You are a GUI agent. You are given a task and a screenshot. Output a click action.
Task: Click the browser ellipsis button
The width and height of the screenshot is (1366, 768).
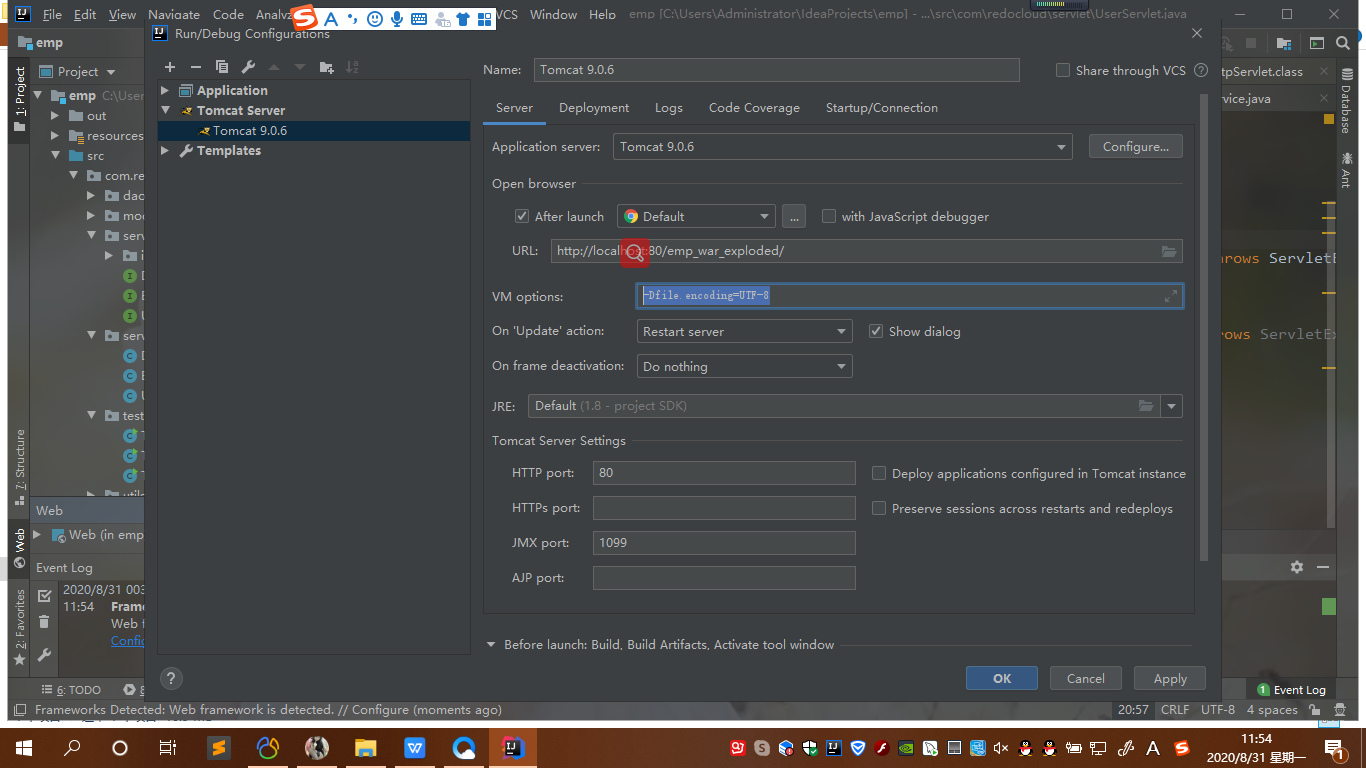(794, 216)
